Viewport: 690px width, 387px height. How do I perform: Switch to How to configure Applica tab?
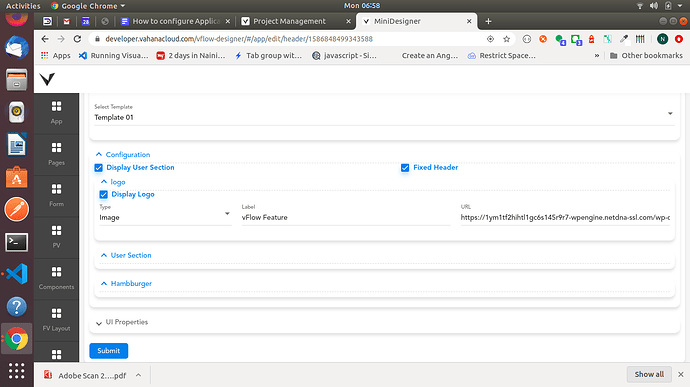pyautogui.click(x=176, y=21)
